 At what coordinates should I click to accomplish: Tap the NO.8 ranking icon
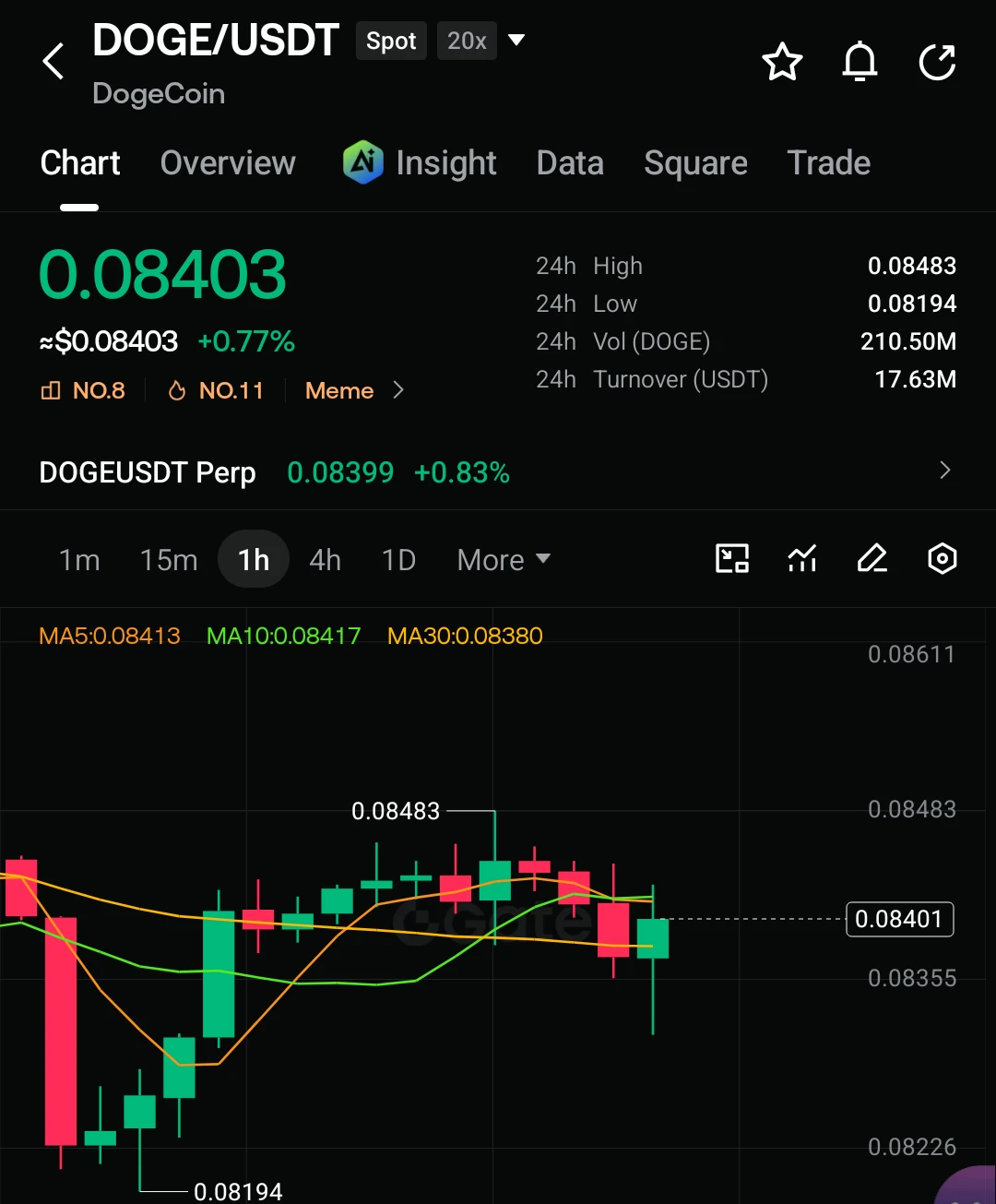click(51, 390)
